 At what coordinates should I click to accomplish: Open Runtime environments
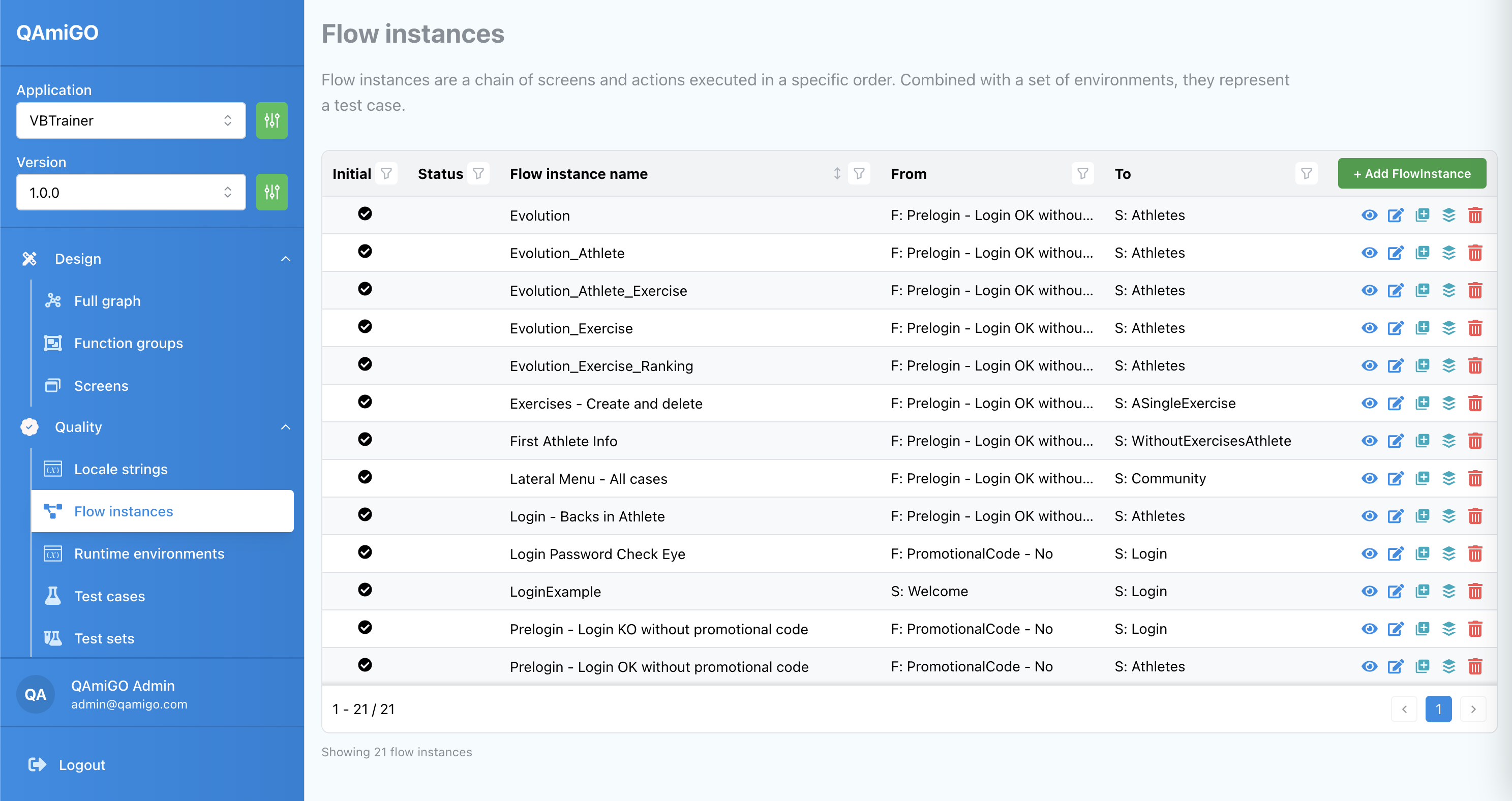tap(149, 553)
